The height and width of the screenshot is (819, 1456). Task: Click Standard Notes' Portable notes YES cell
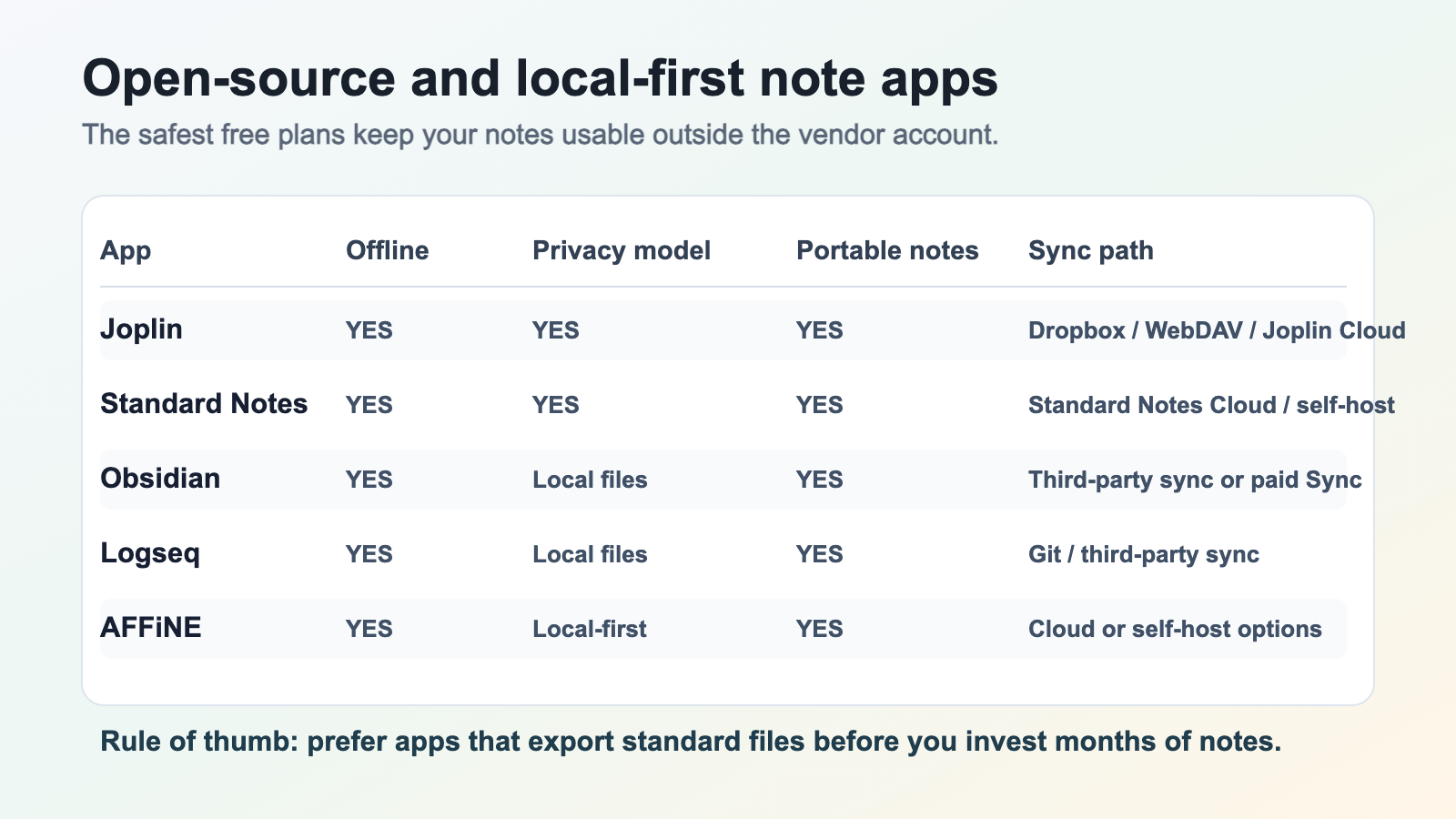tap(820, 405)
